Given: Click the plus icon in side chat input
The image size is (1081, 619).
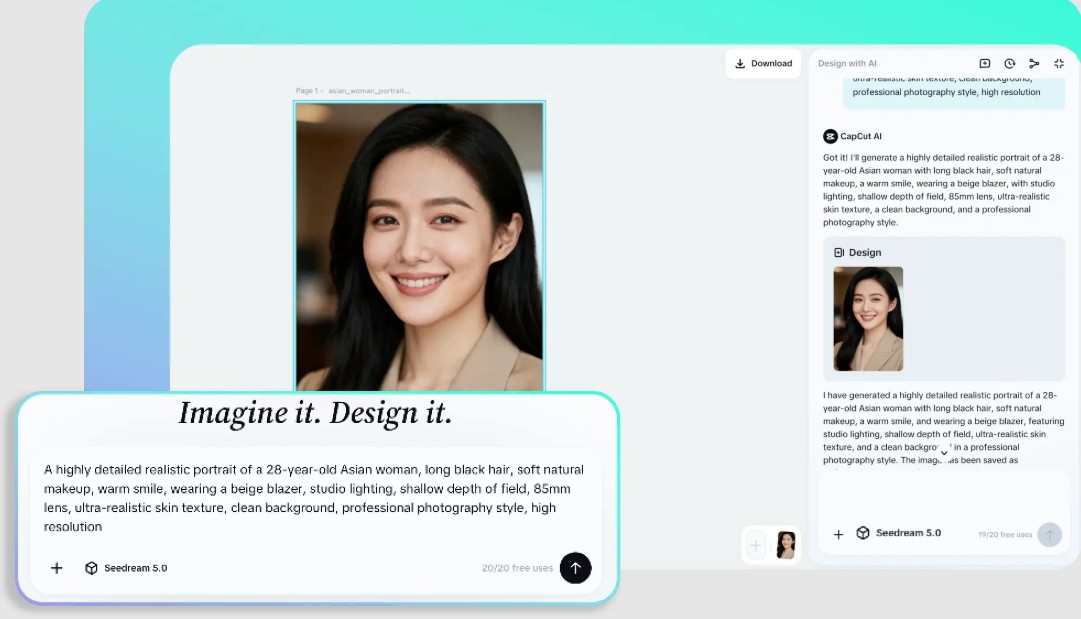Looking at the screenshot, I should [838, 534].
